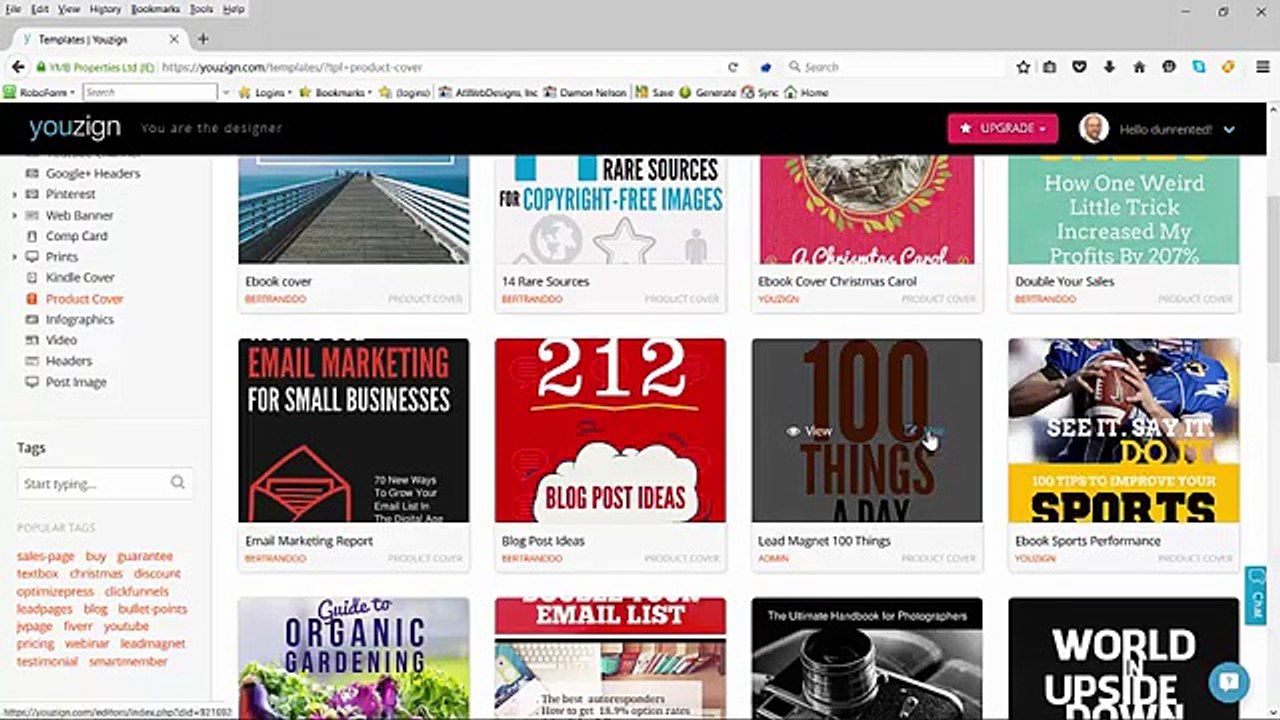Open the Tools menu

pyautogui.click(x=201, y=9)
